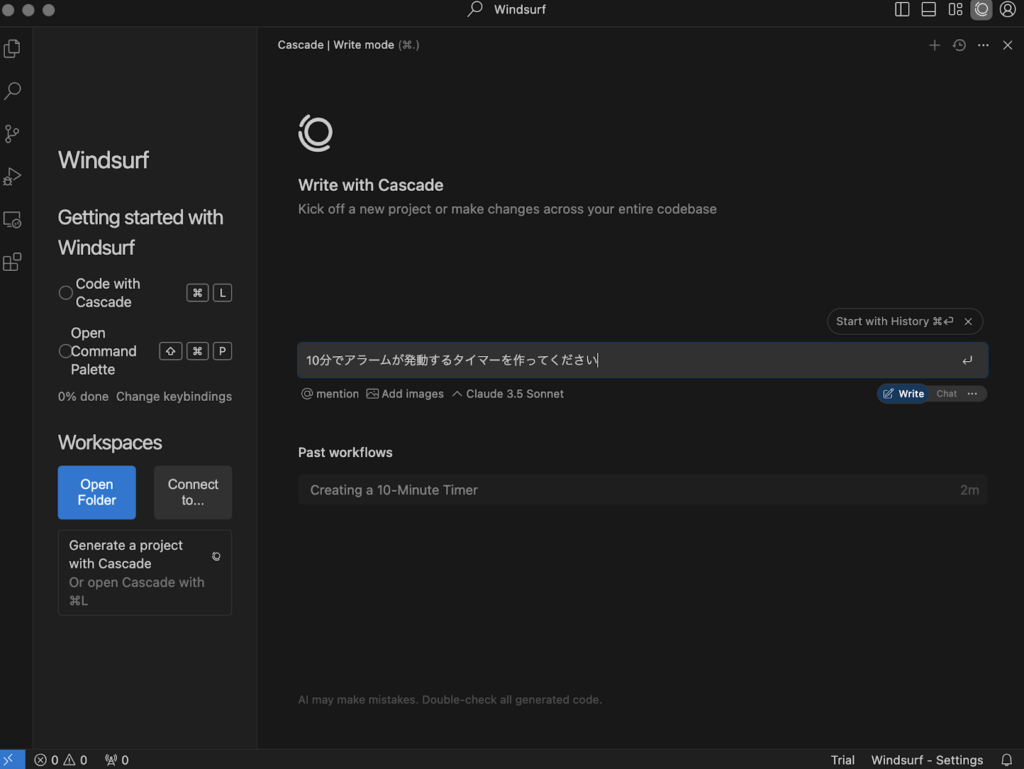The height and width of the screenshot is (769, 1024).
Task: Toggle the Cascade panel icon in title bar
Action: [x=982, y=9]
